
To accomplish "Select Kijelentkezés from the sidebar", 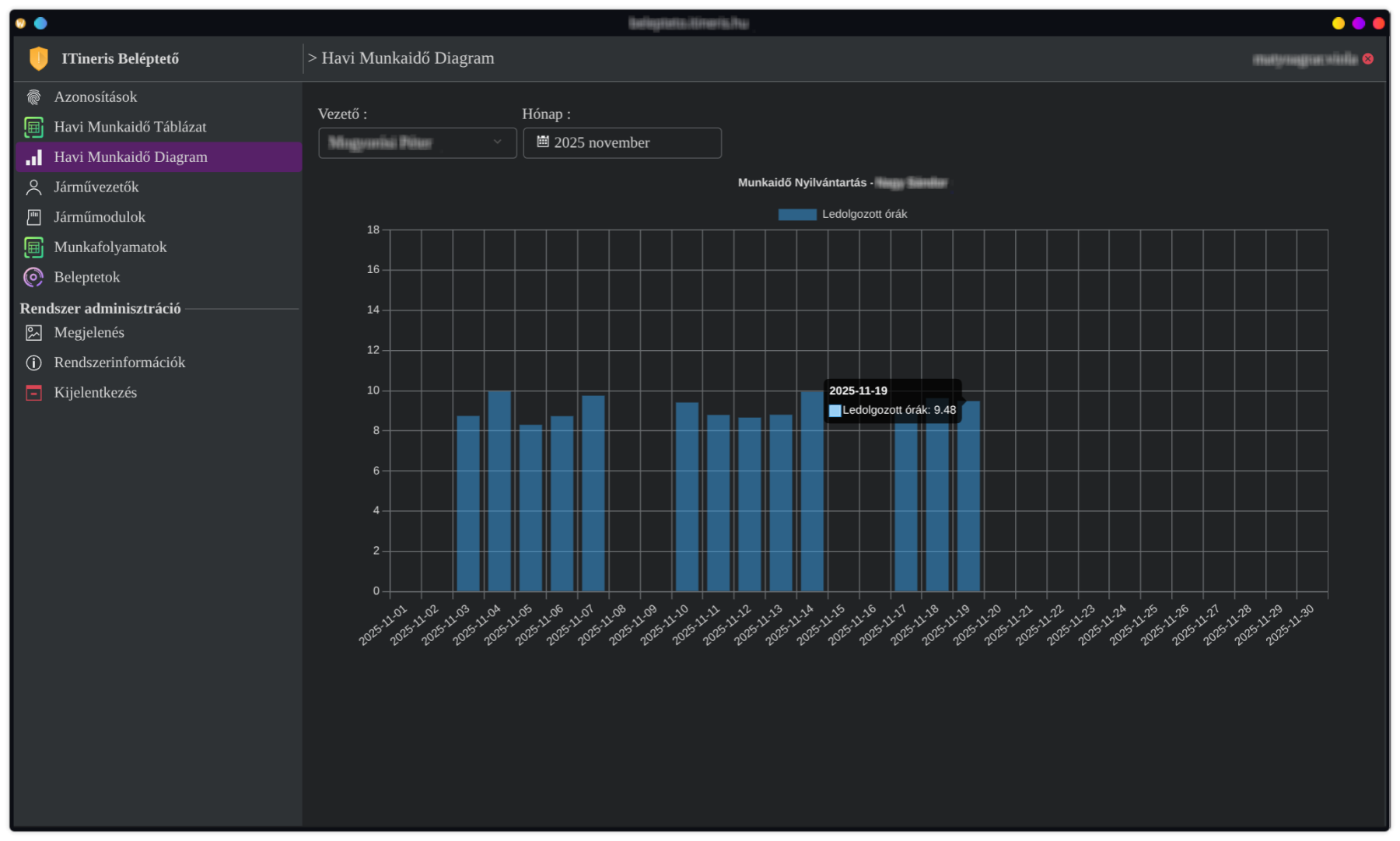I will click(95, 393).
